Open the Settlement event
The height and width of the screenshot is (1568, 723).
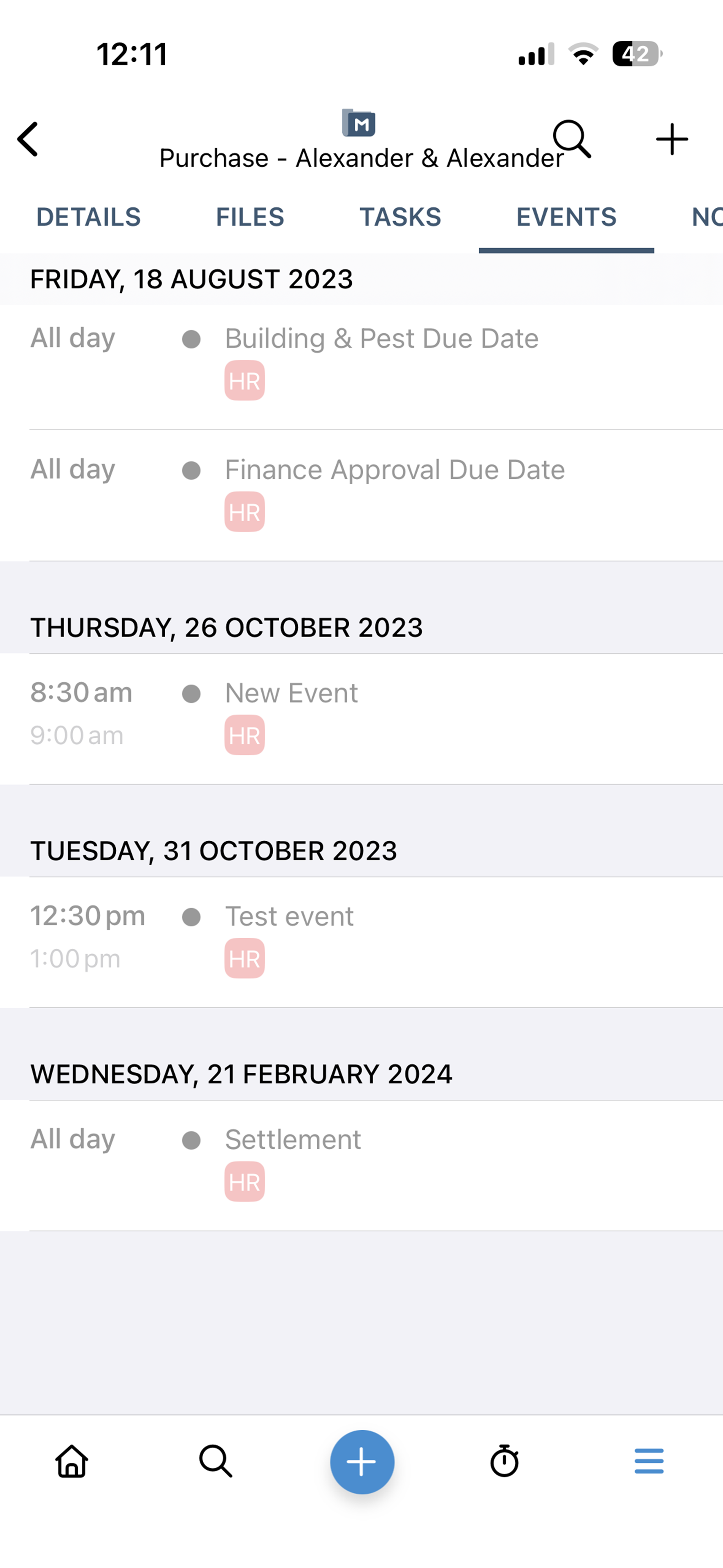pyautogui.click(x=293, y=1140)
